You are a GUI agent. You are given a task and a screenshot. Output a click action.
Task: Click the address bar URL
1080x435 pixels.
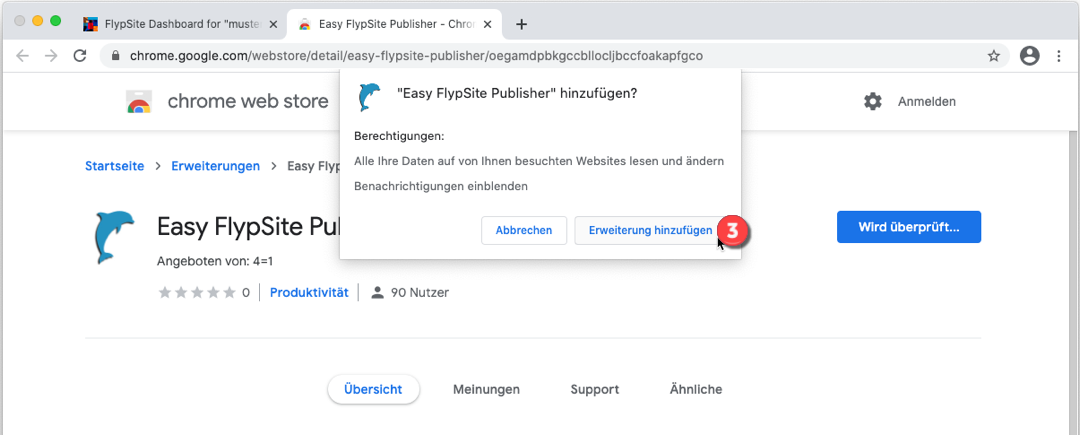416,56
